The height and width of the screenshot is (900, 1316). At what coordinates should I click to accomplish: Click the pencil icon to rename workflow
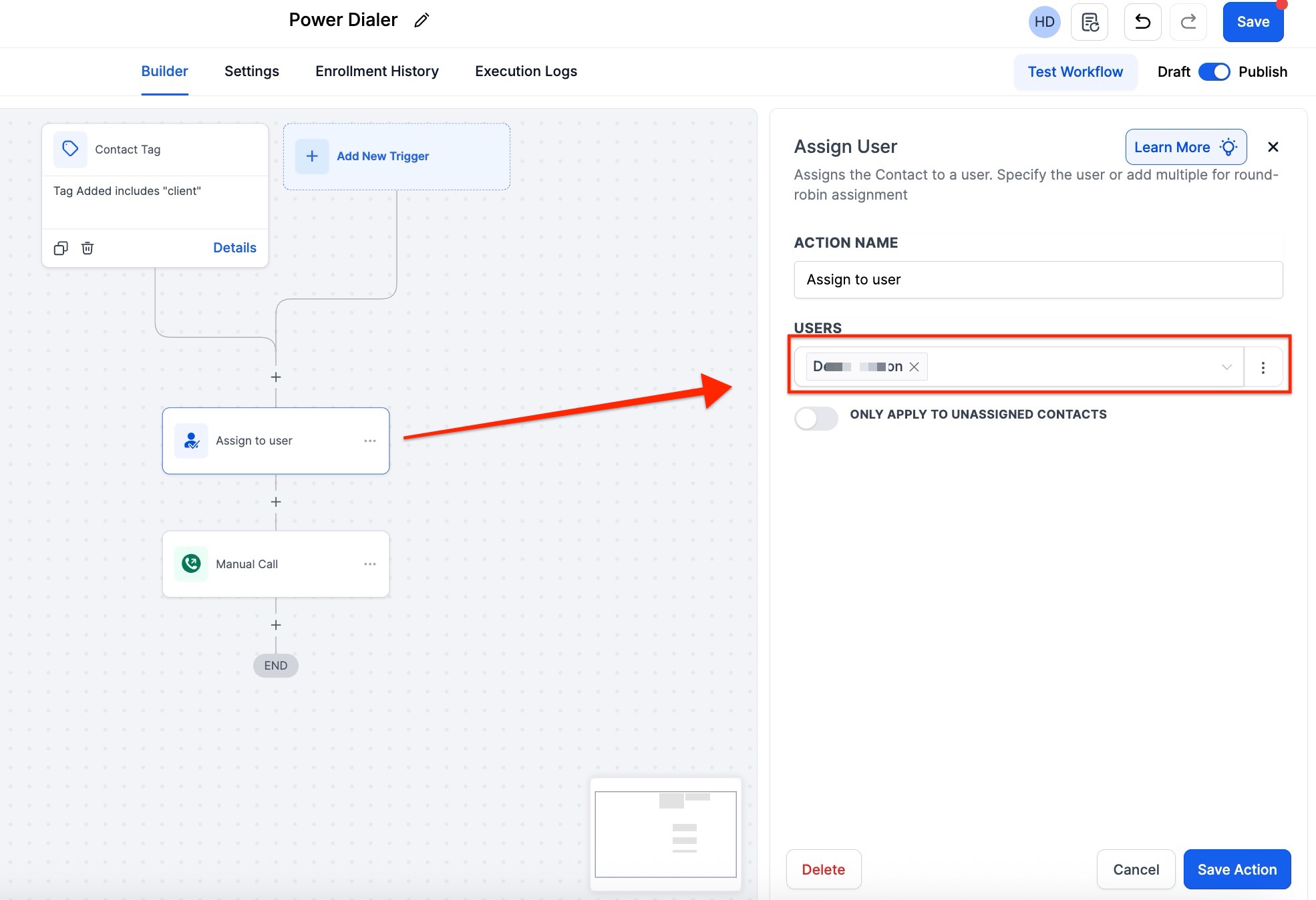pos(422,21)
